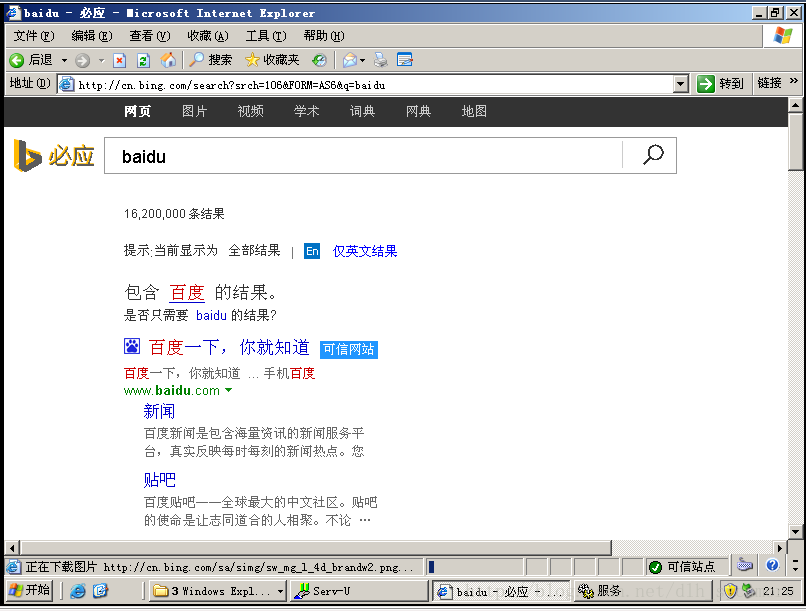806x611 pixels.
Task: Open the 新闻 sublink
Action: (159, 411)
